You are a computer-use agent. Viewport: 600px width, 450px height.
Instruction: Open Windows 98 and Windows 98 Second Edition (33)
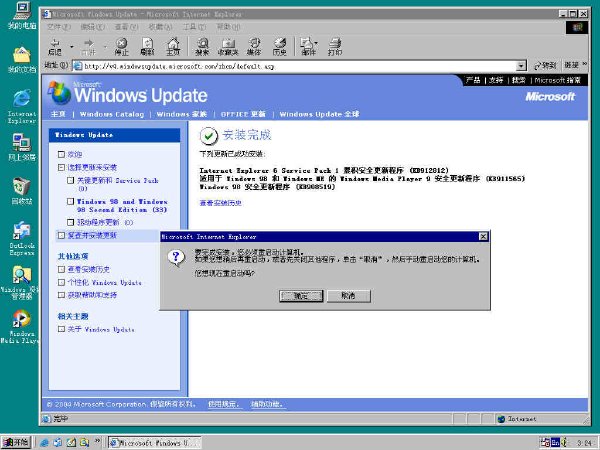pyautogui.click(x=122, y=205)
